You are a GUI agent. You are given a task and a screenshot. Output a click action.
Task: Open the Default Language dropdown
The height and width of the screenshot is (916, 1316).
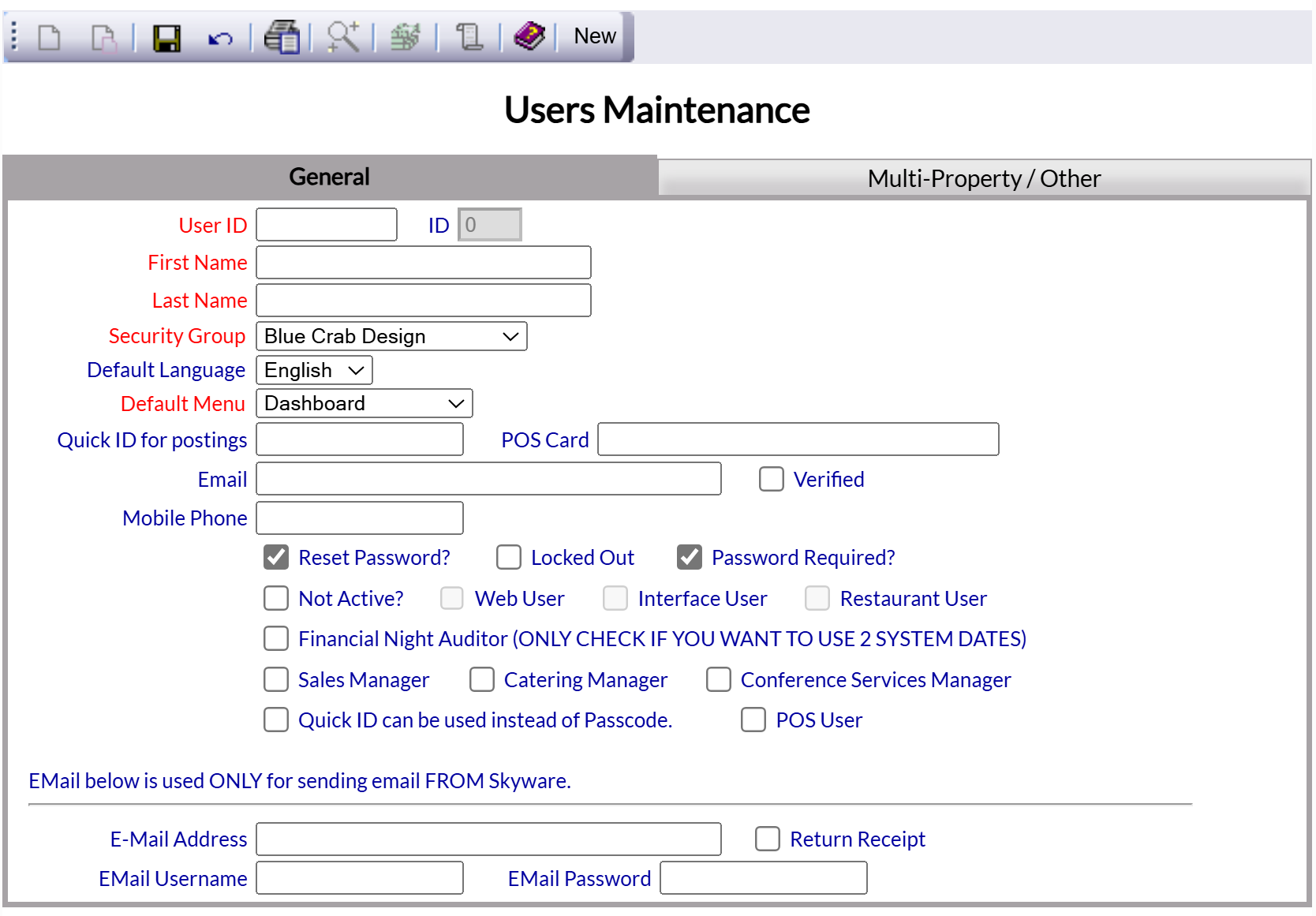314,370
